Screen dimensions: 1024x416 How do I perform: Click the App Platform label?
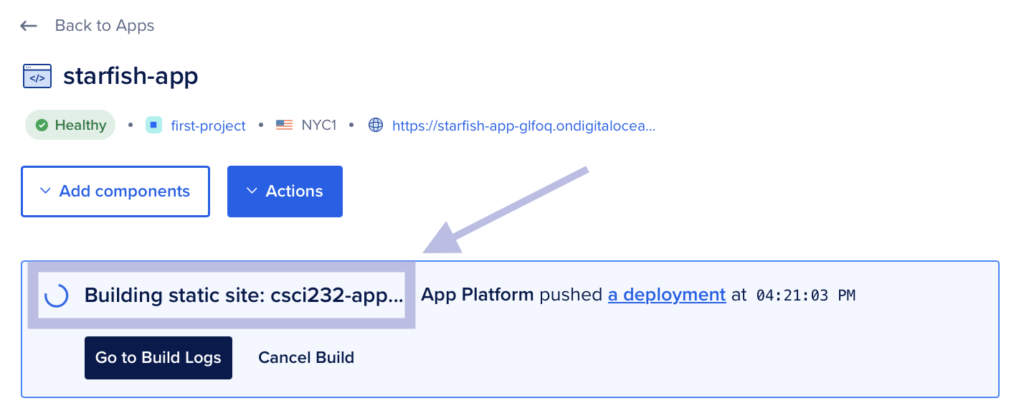click(477, 295)
